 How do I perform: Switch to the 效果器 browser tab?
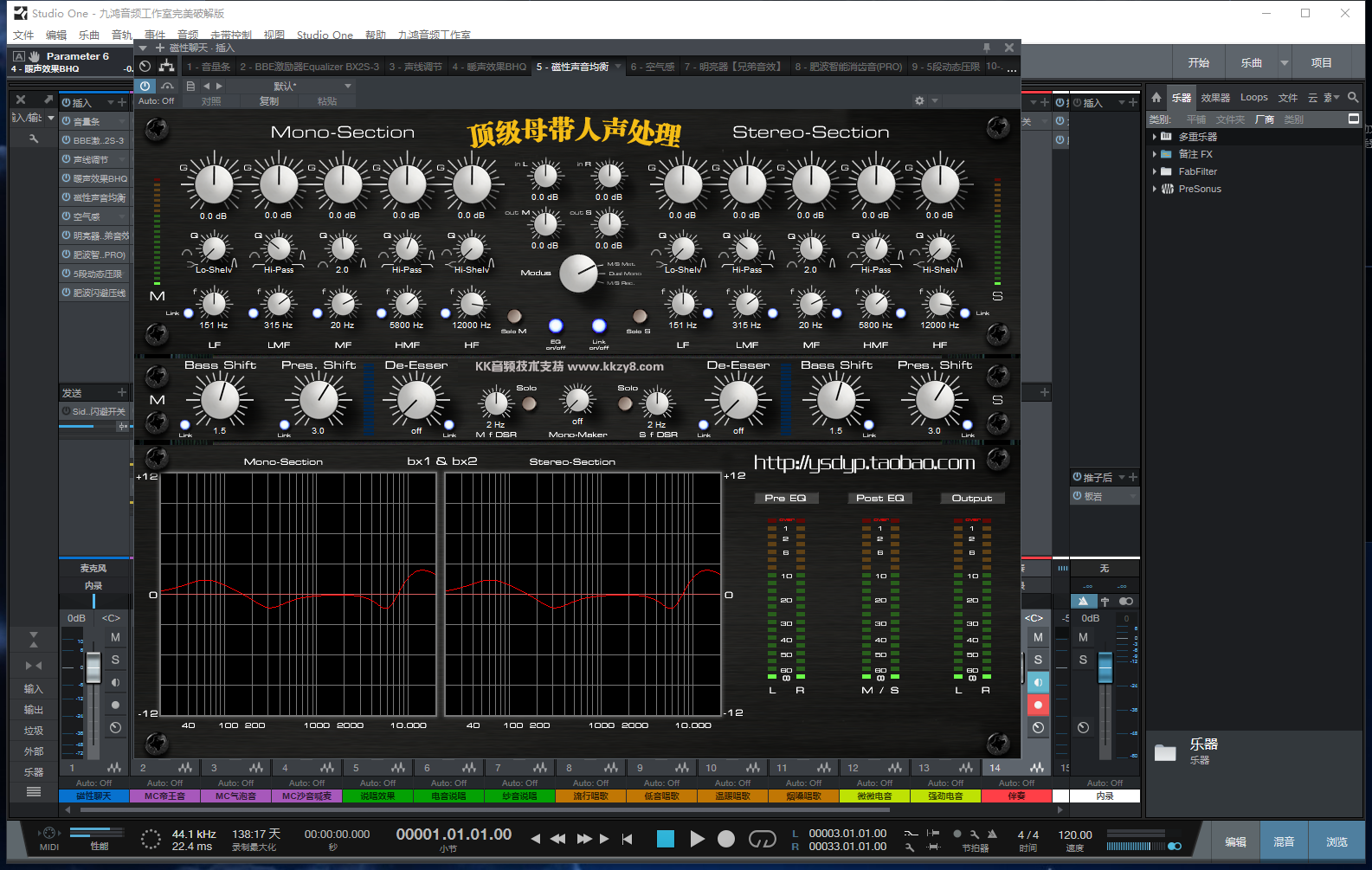pos(1215,98)
